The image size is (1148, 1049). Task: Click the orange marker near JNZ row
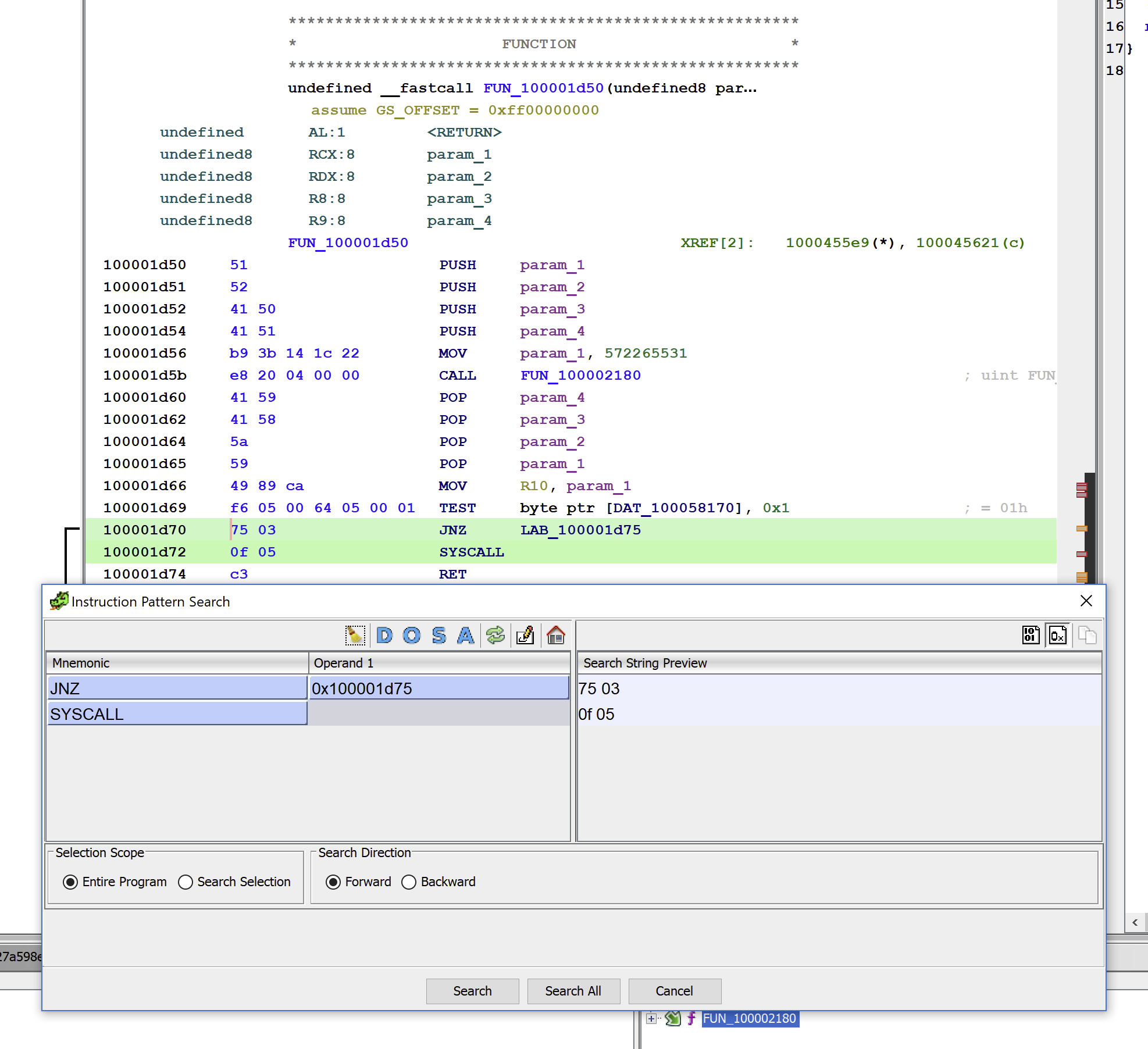pos(1082,529)
